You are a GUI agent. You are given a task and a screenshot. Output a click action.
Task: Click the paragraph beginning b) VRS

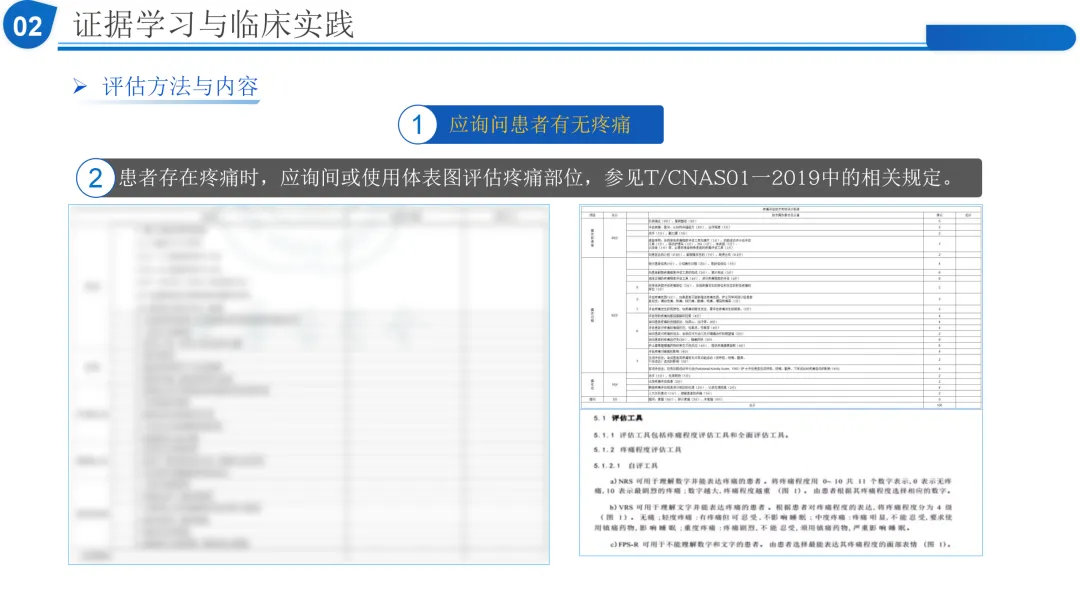773,518
